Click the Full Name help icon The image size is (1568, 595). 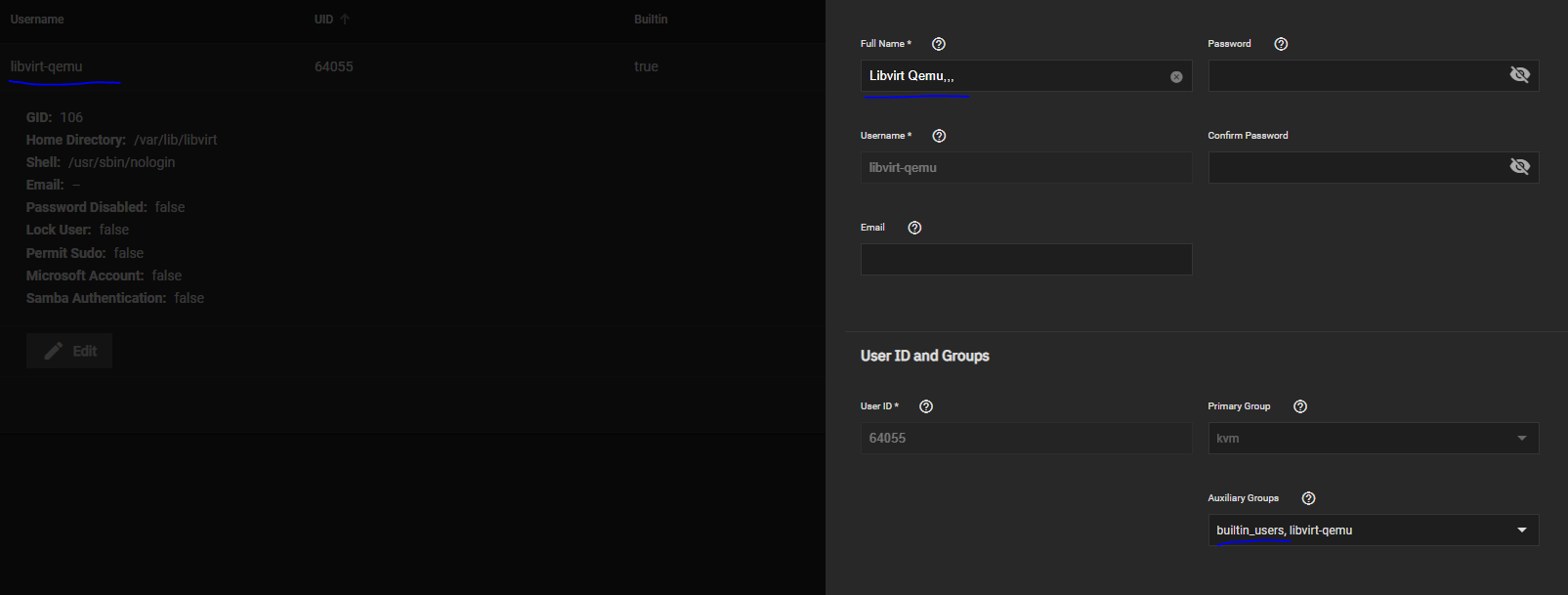(938, 44)
